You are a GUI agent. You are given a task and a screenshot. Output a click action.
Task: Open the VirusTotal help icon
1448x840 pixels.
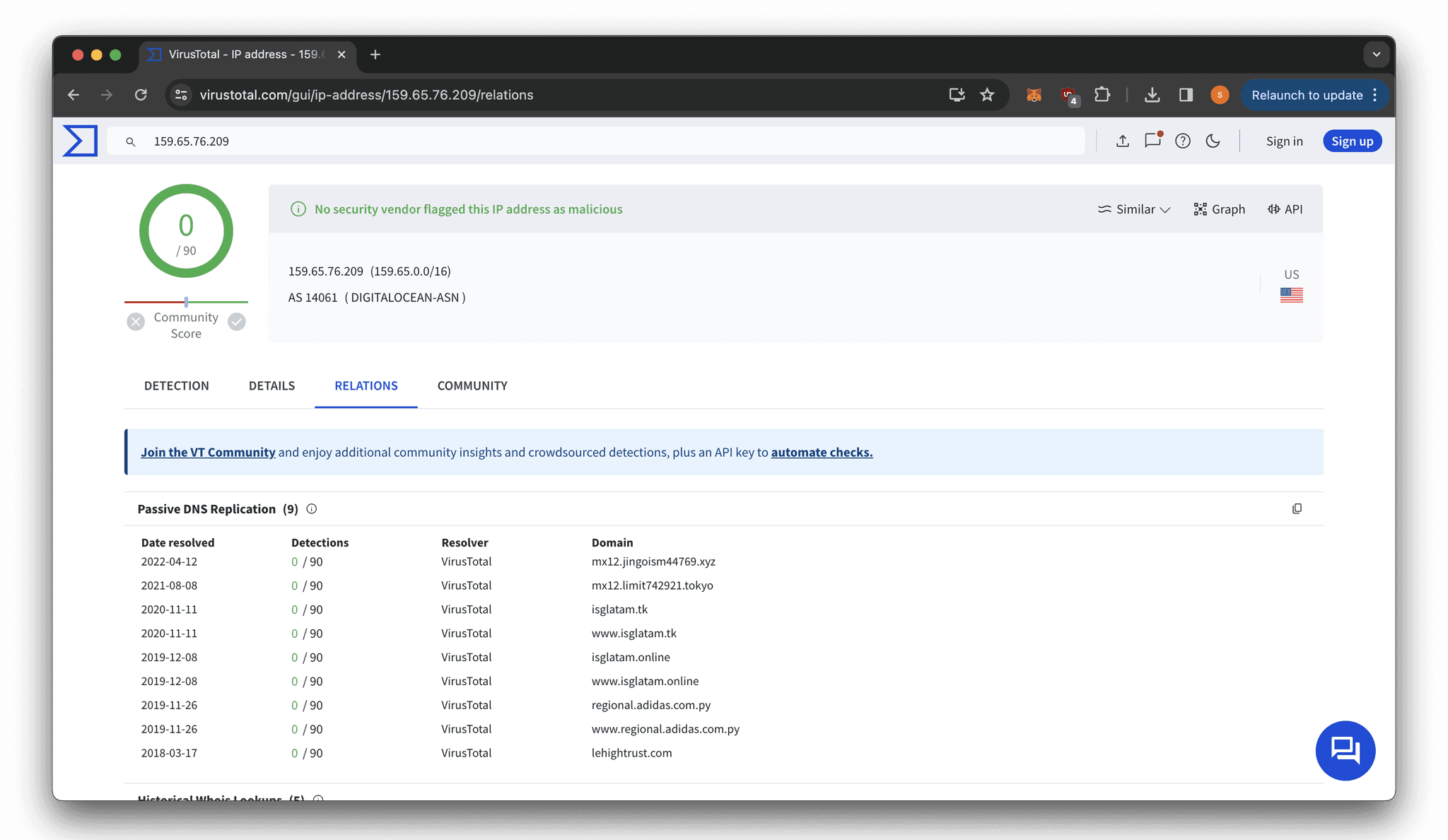(1182, 141)
